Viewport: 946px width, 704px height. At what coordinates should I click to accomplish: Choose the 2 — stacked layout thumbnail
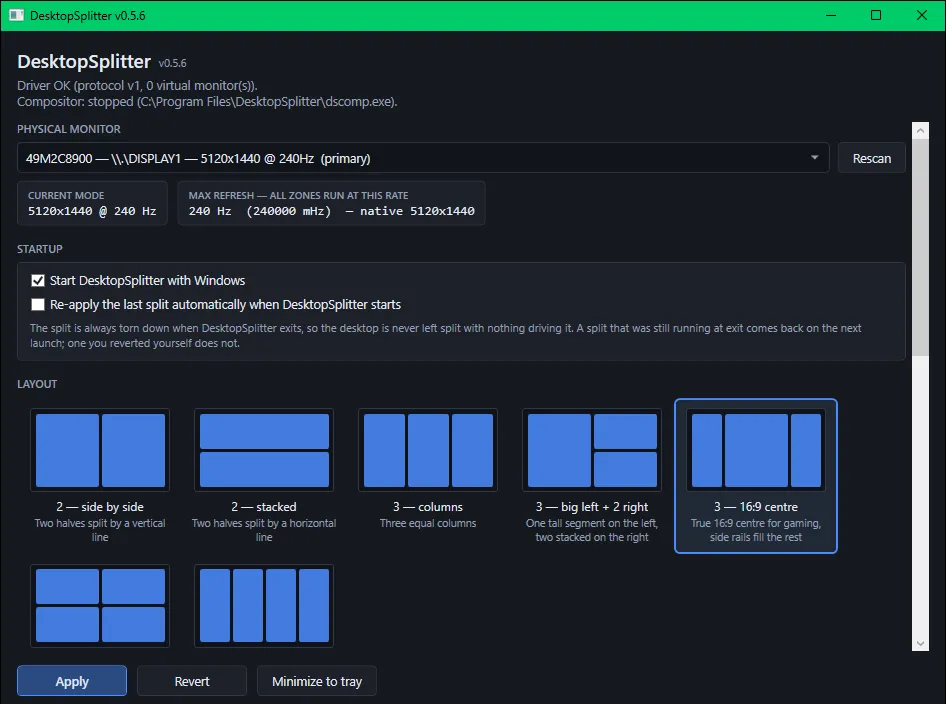[x=264, y=450]
